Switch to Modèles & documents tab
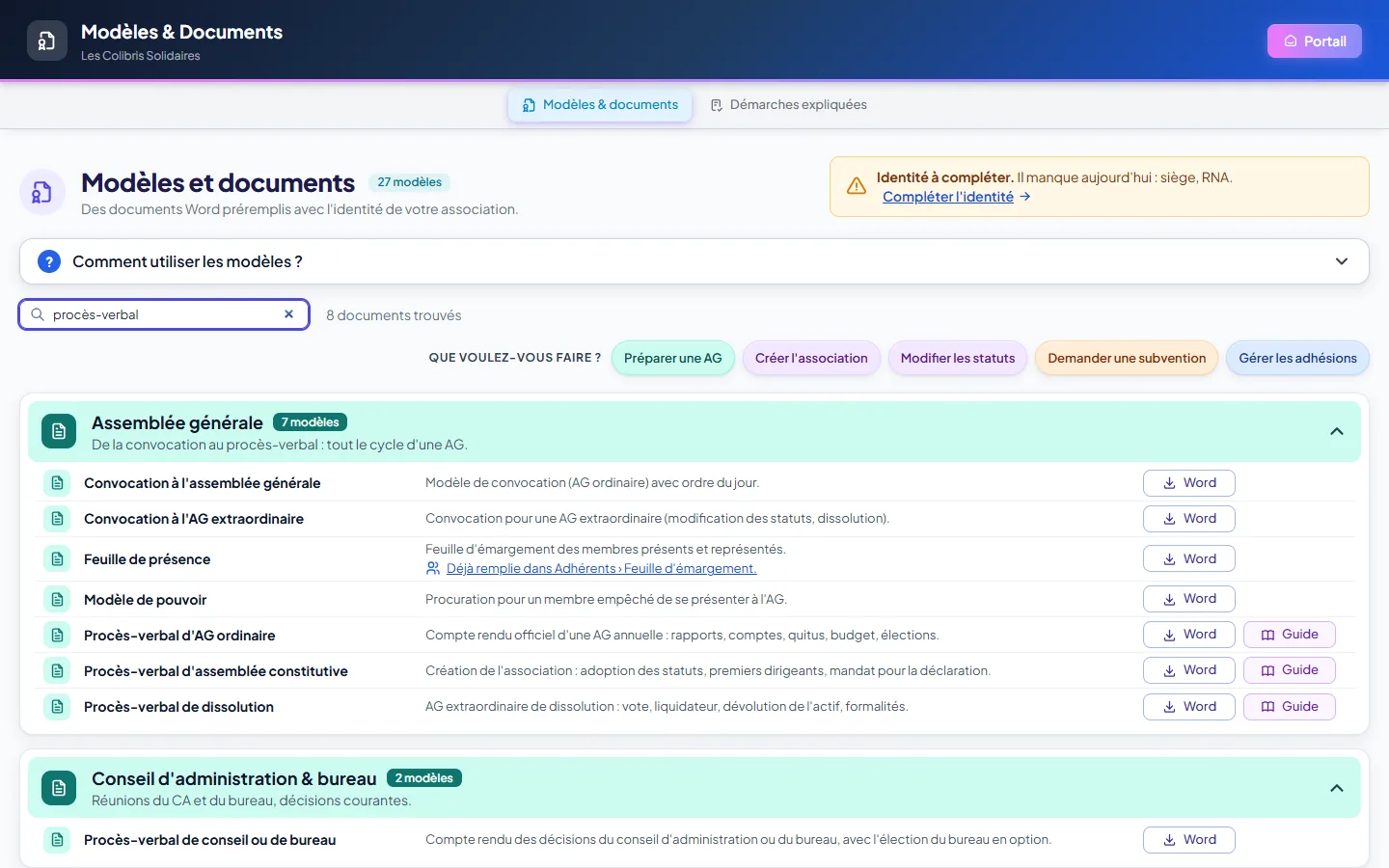The image size is (1389, 868). (600, 105)
